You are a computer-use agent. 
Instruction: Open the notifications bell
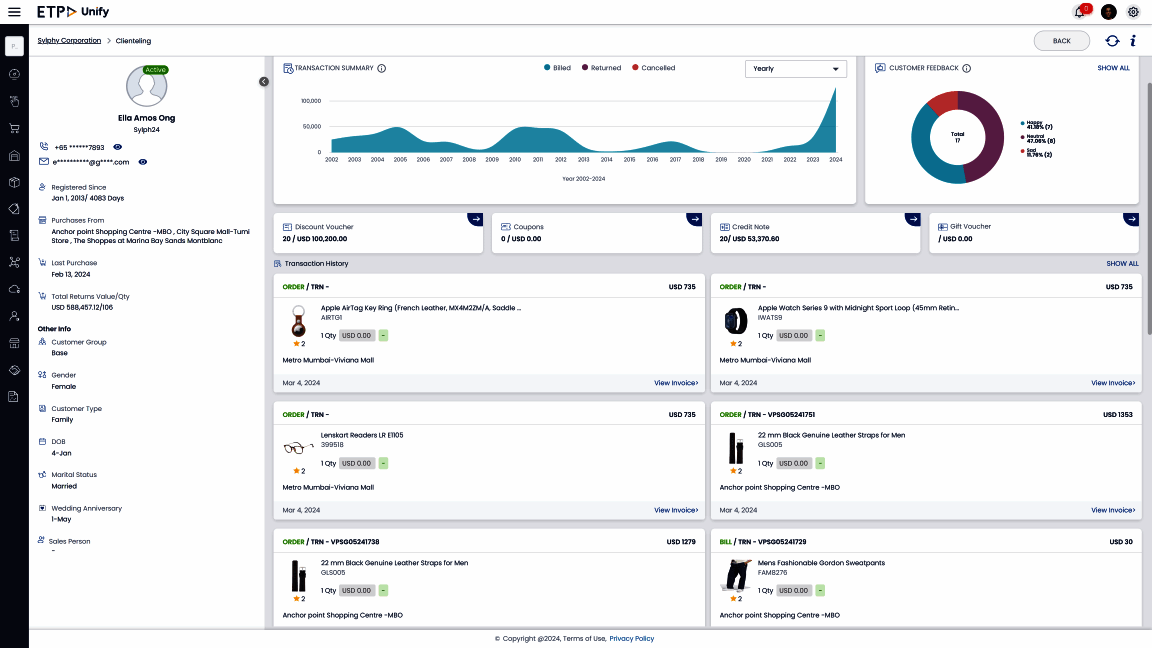pyautogui.click(x=1079, y=12)
